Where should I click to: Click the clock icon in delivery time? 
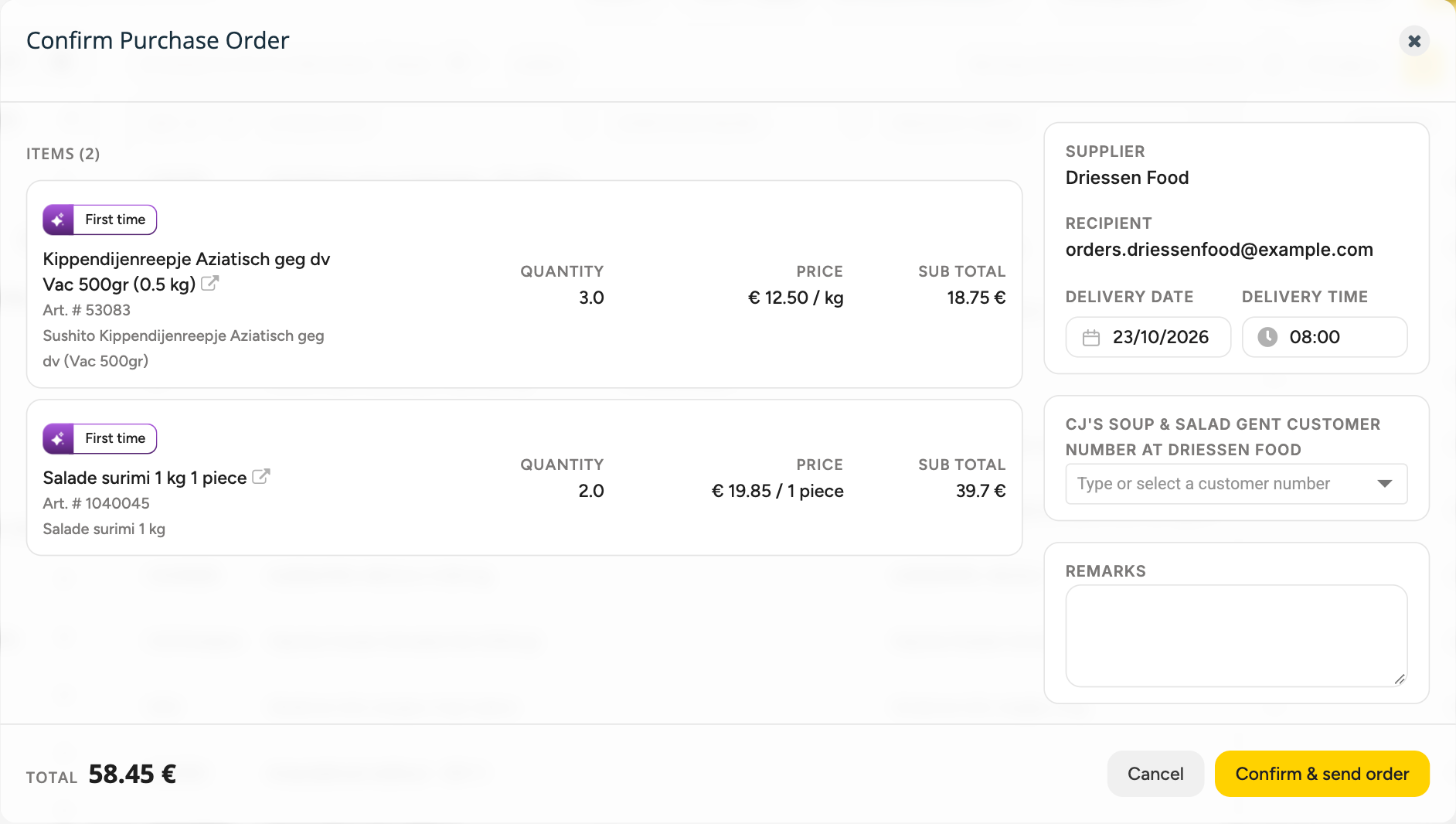point(1267,337)
